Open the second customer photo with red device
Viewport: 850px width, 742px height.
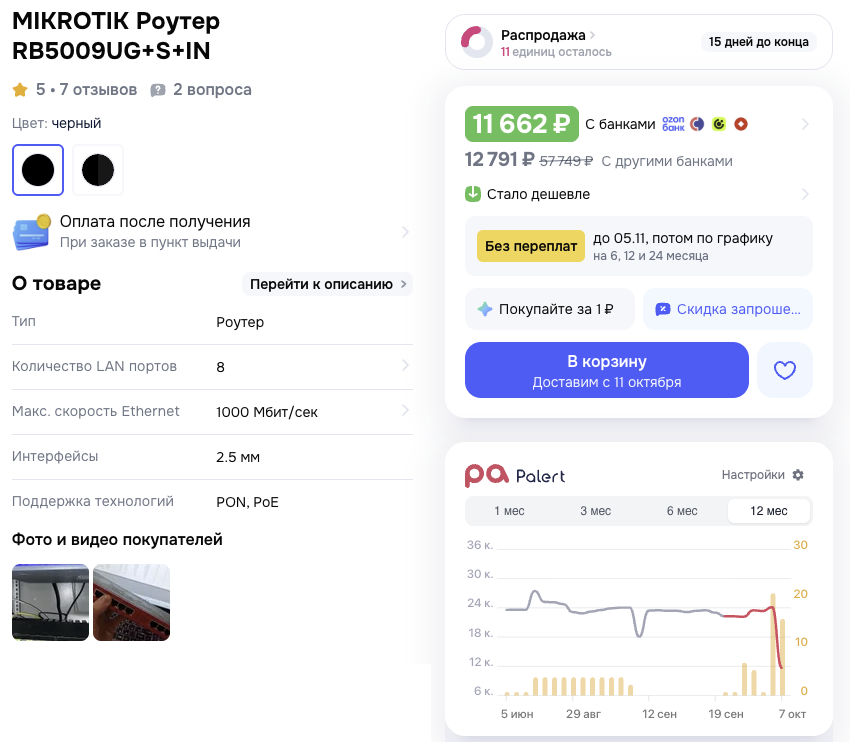pos(132,602)
